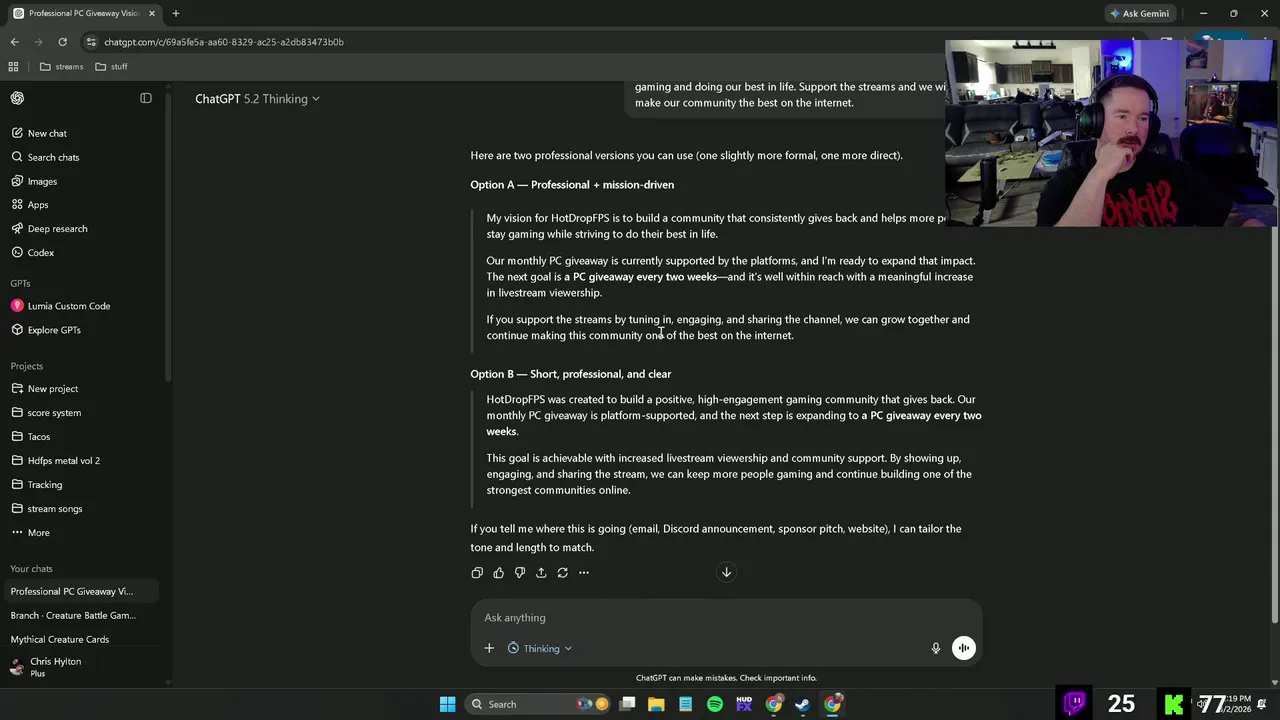Open the Chrome apps grid in bookmarks bar
The image size is (1280, 720).
tap(13, 67)
